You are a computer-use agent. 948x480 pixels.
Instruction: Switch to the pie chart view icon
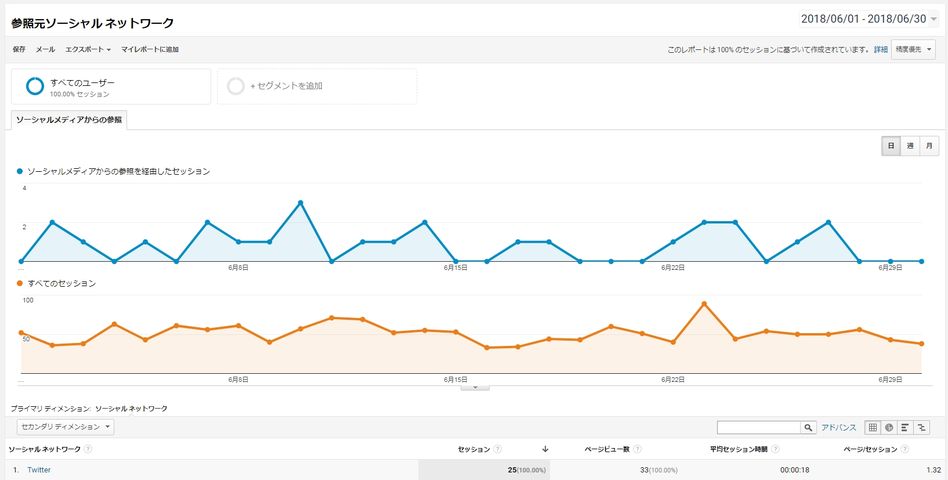pos(888,427)
